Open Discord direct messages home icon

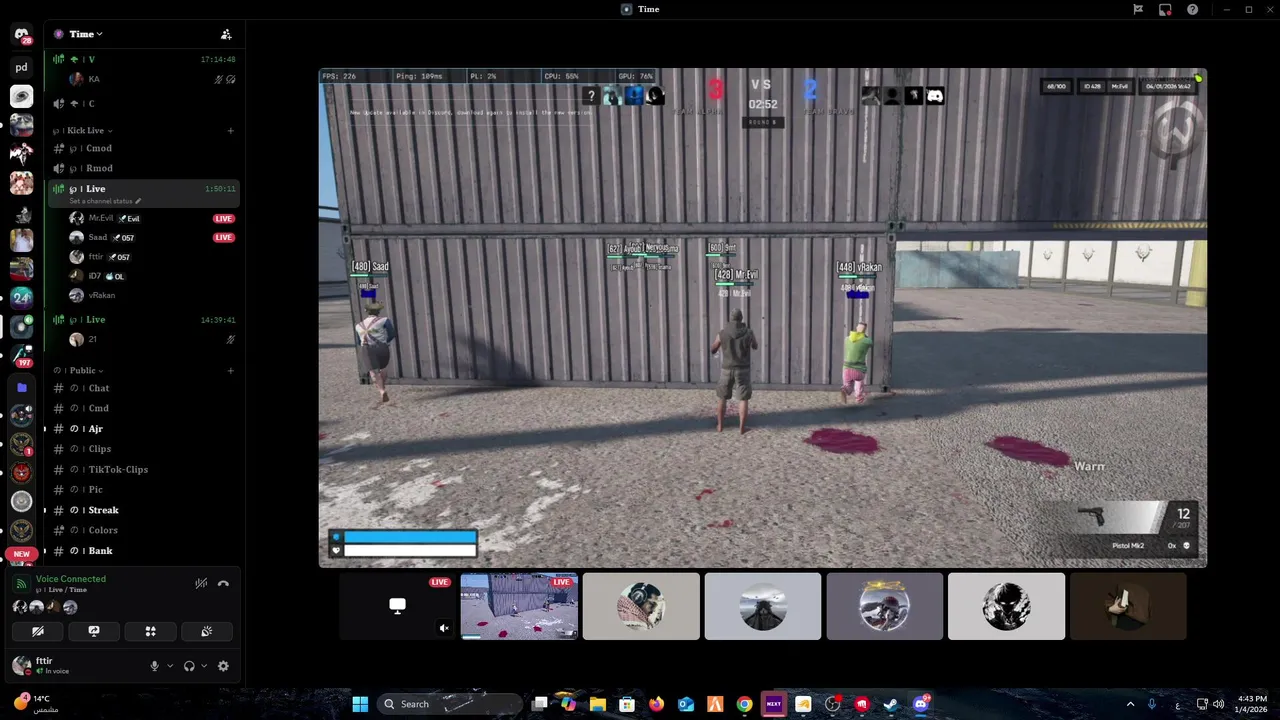point(21,36)
